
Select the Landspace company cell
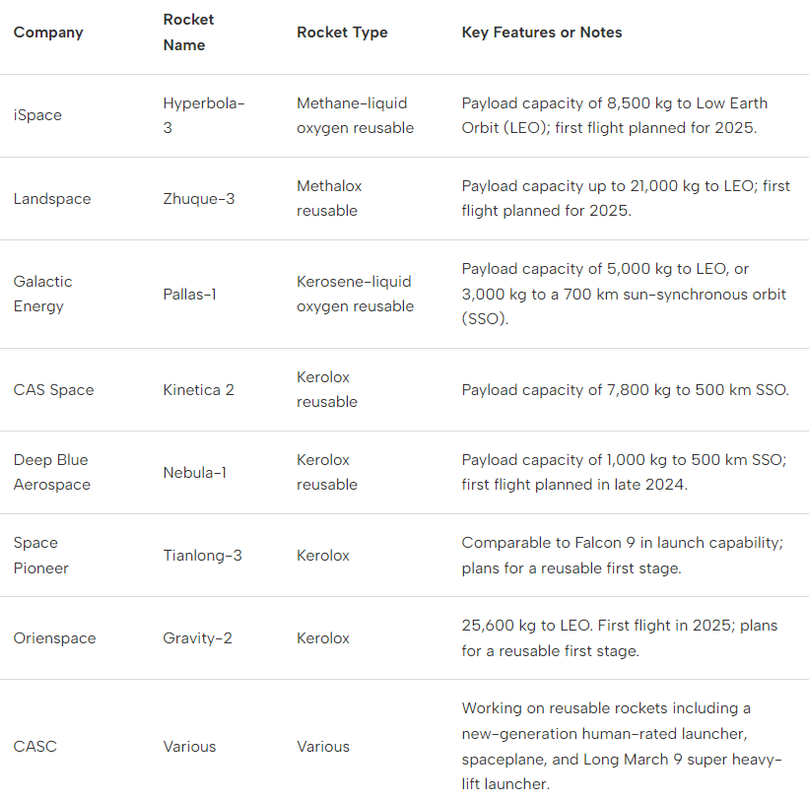point(52,199)
